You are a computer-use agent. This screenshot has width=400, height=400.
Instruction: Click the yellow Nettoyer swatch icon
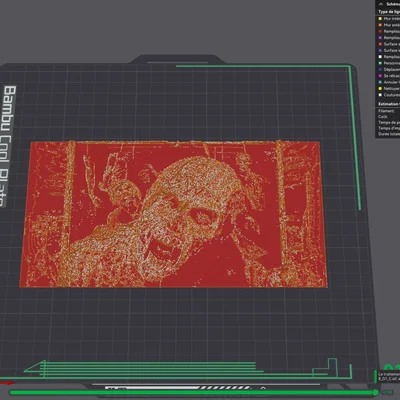380,88
